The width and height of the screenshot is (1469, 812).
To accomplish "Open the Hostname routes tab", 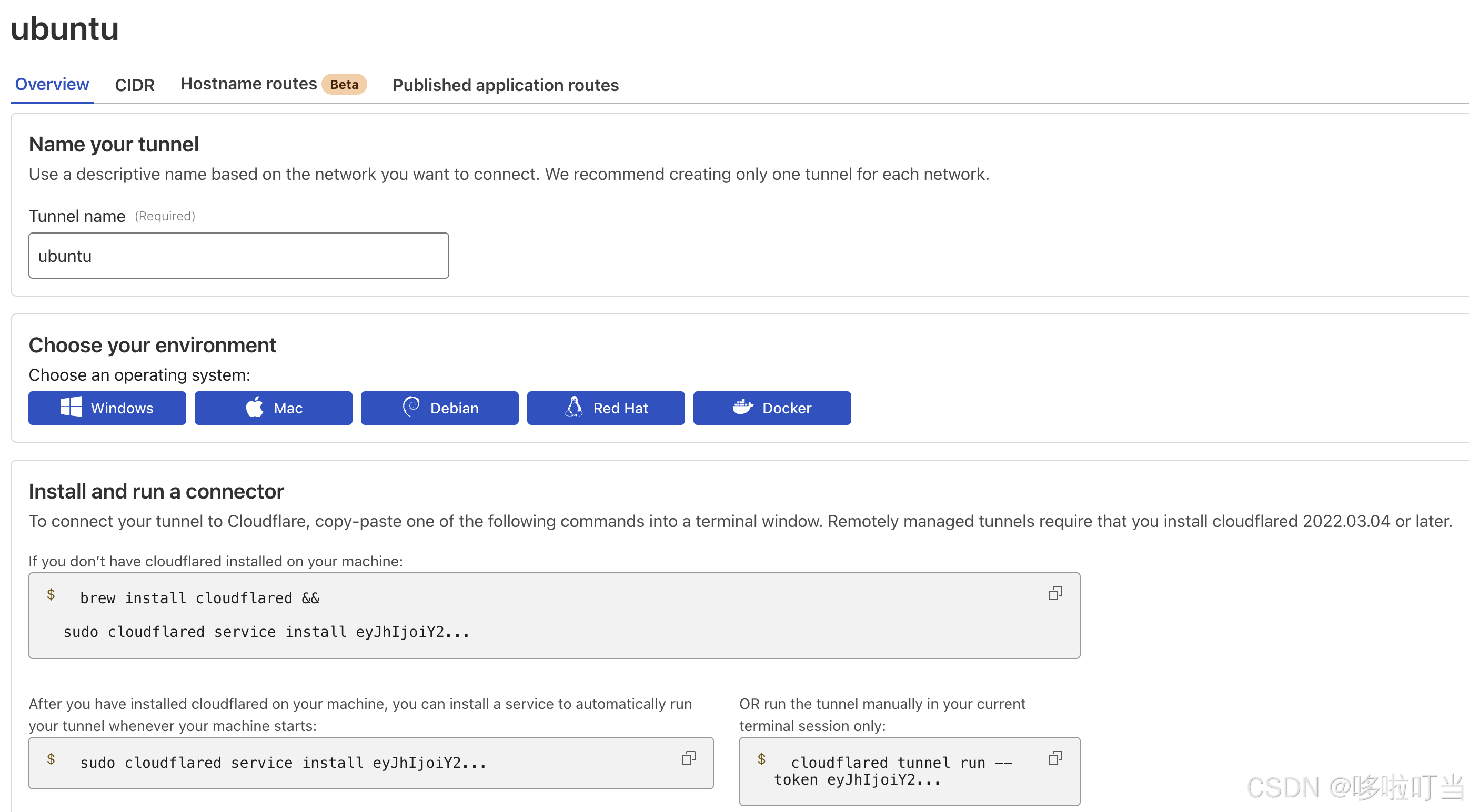I will [x=248, y=83].
